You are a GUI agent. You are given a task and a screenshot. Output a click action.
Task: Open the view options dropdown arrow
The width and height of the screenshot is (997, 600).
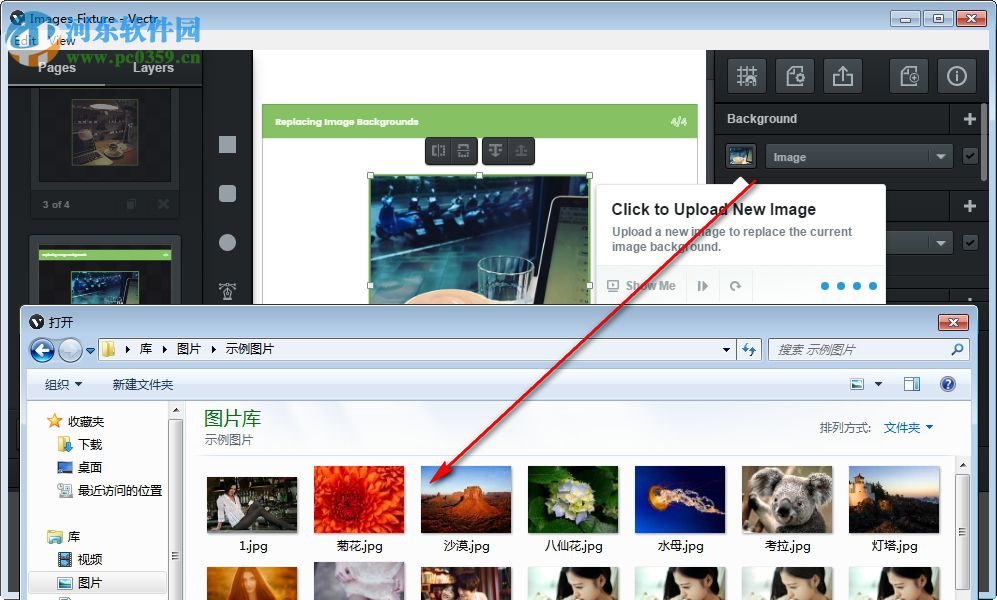pos(879,384)
